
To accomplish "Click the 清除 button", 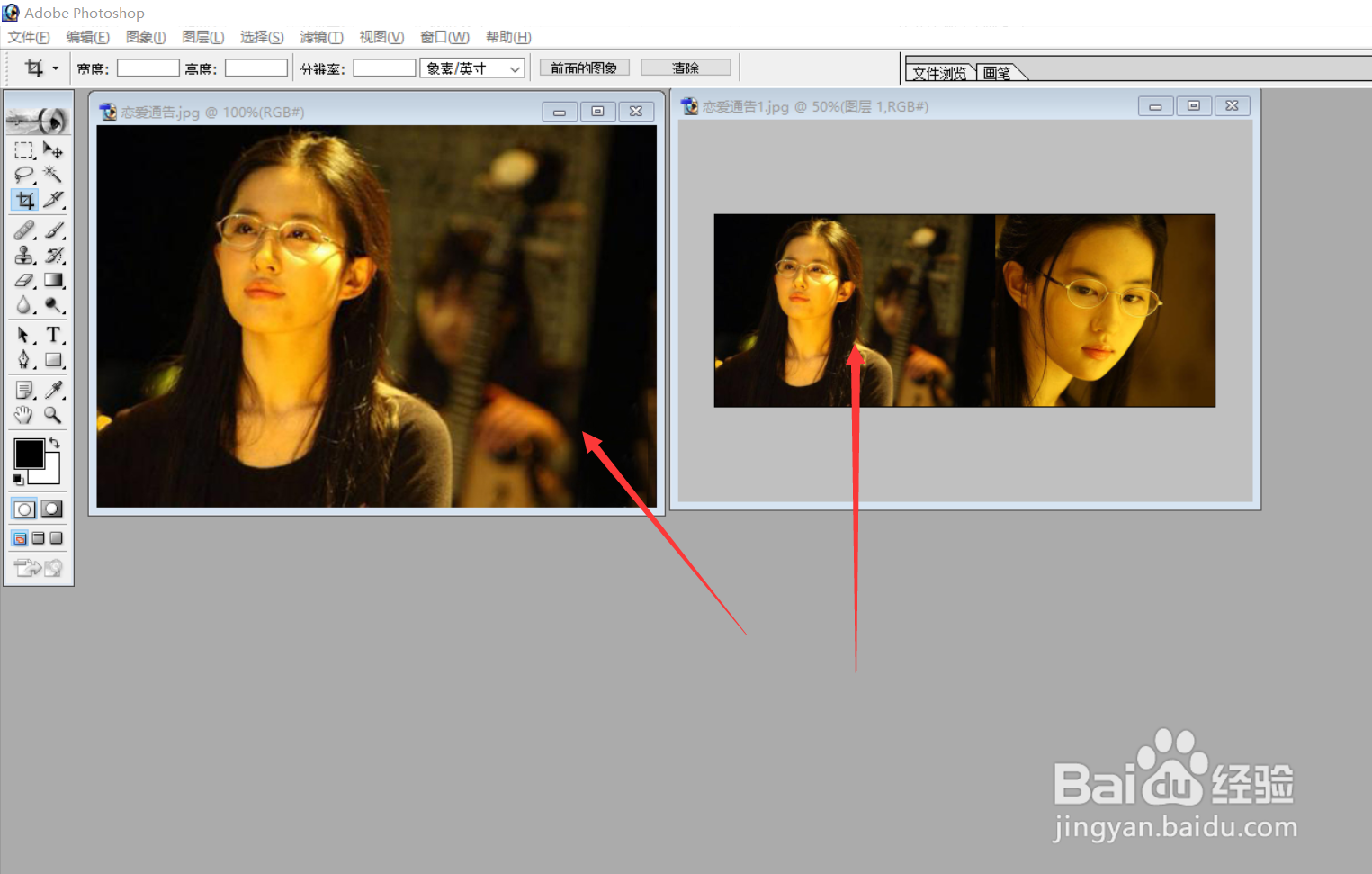I will coord(686,68).
